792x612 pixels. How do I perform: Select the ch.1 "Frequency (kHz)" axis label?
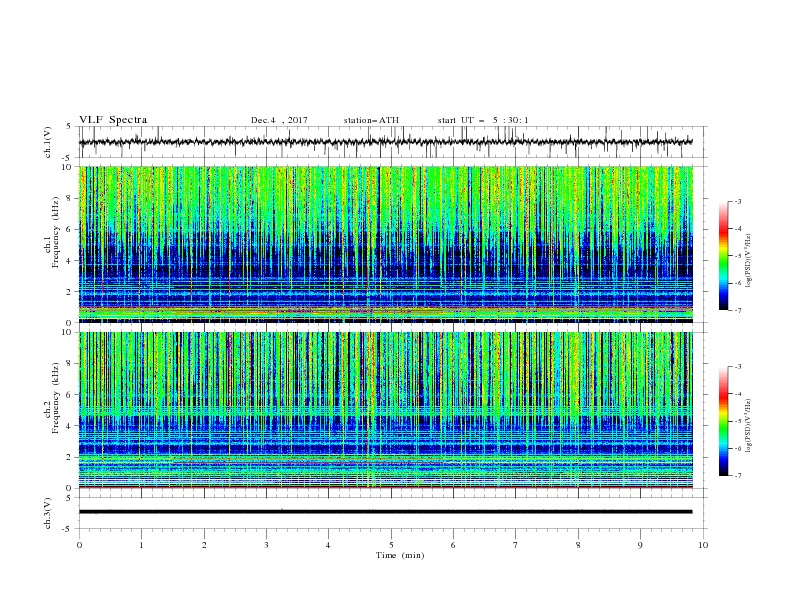pos(55,232)
